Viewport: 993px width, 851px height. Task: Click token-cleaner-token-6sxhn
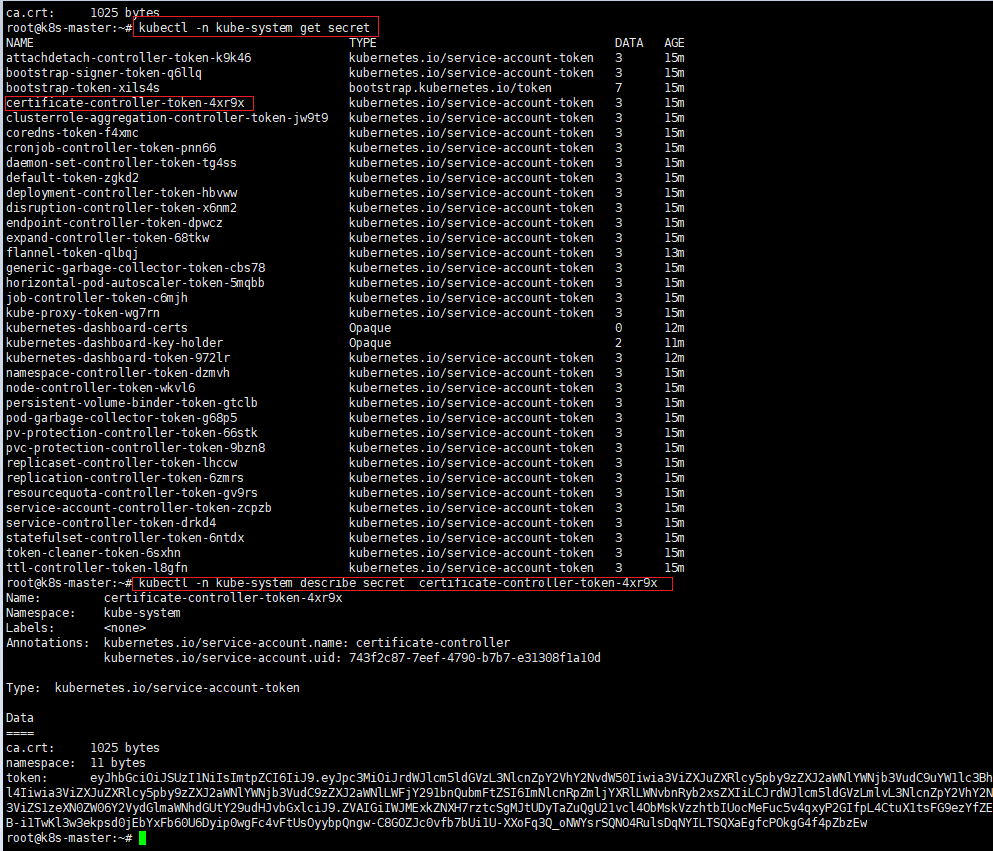pyautogui.click(x=93, y=553)
